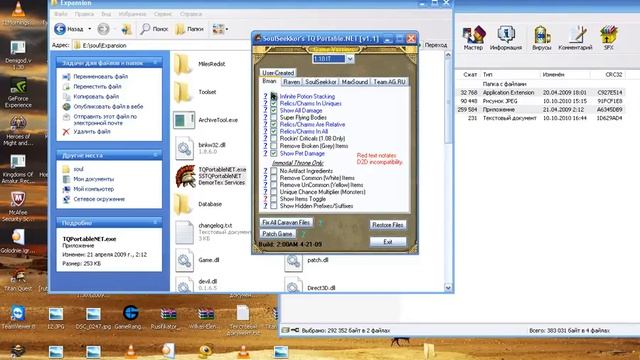Enable No Artifact Ingredients checkbox
640x360 pixels.
pyautogui.click(x=273, y=171)
